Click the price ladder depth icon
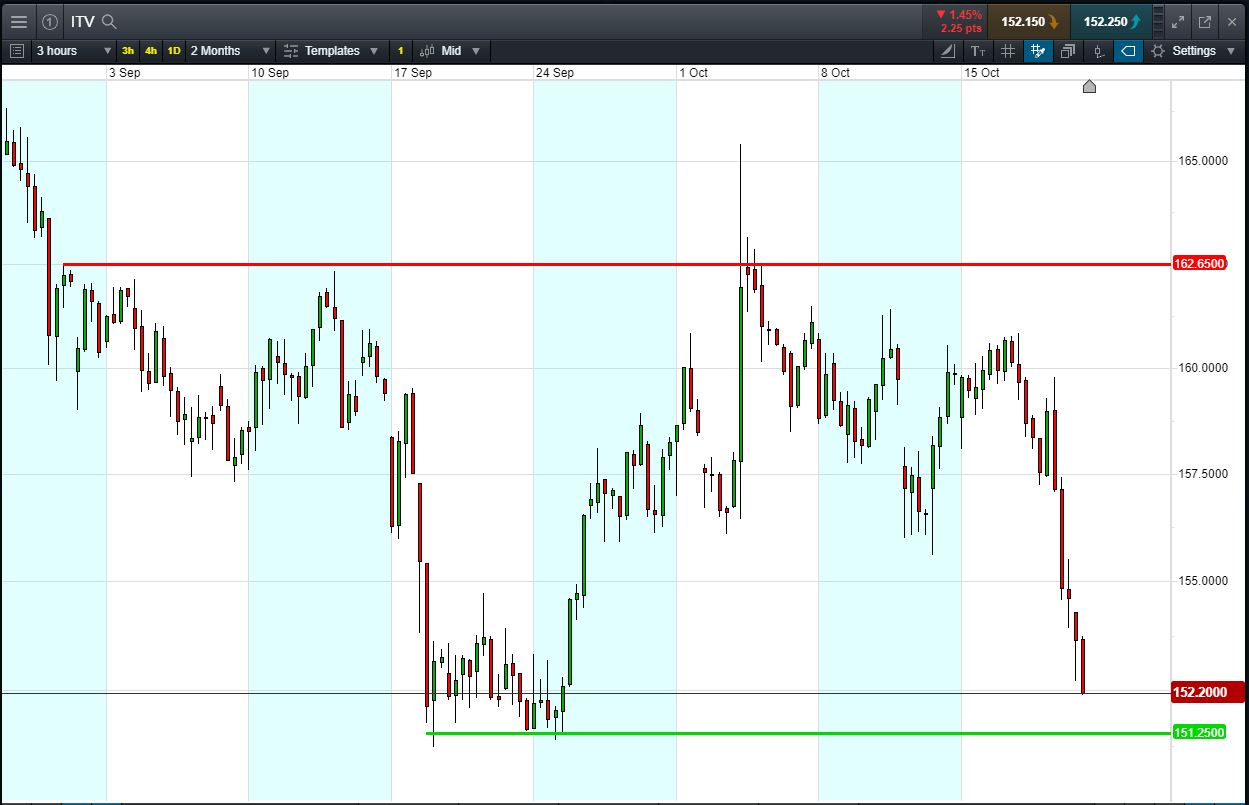This screenshot has width=1249, height=805. (1158, 21)
